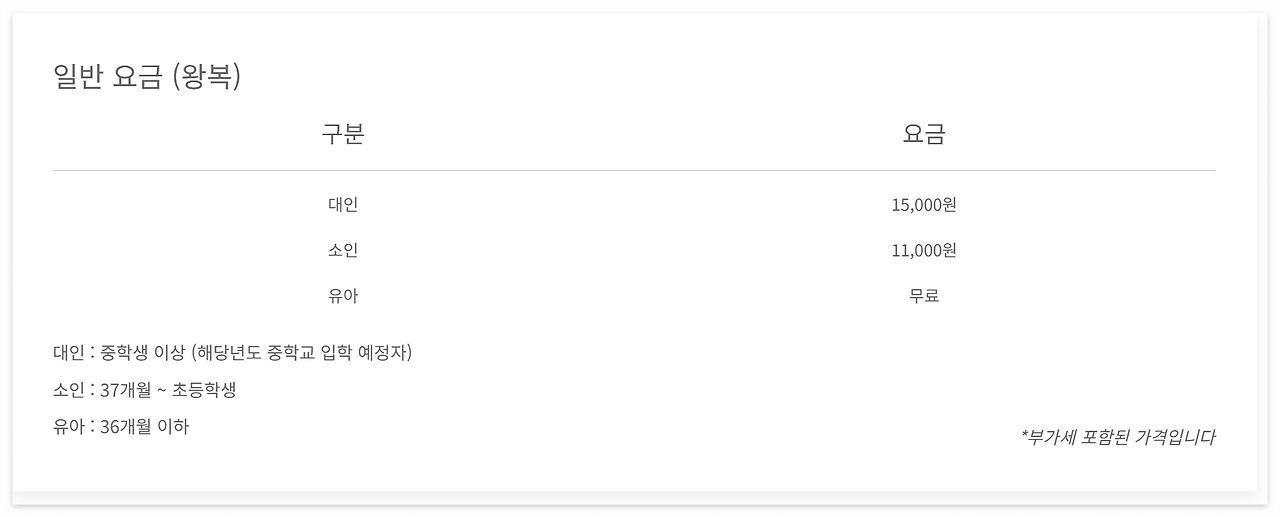Image resolution: width=1280 pixels, height=517 pixels.
Task: Click the 소인 label in the notes
Action: (x=68, y=389)
